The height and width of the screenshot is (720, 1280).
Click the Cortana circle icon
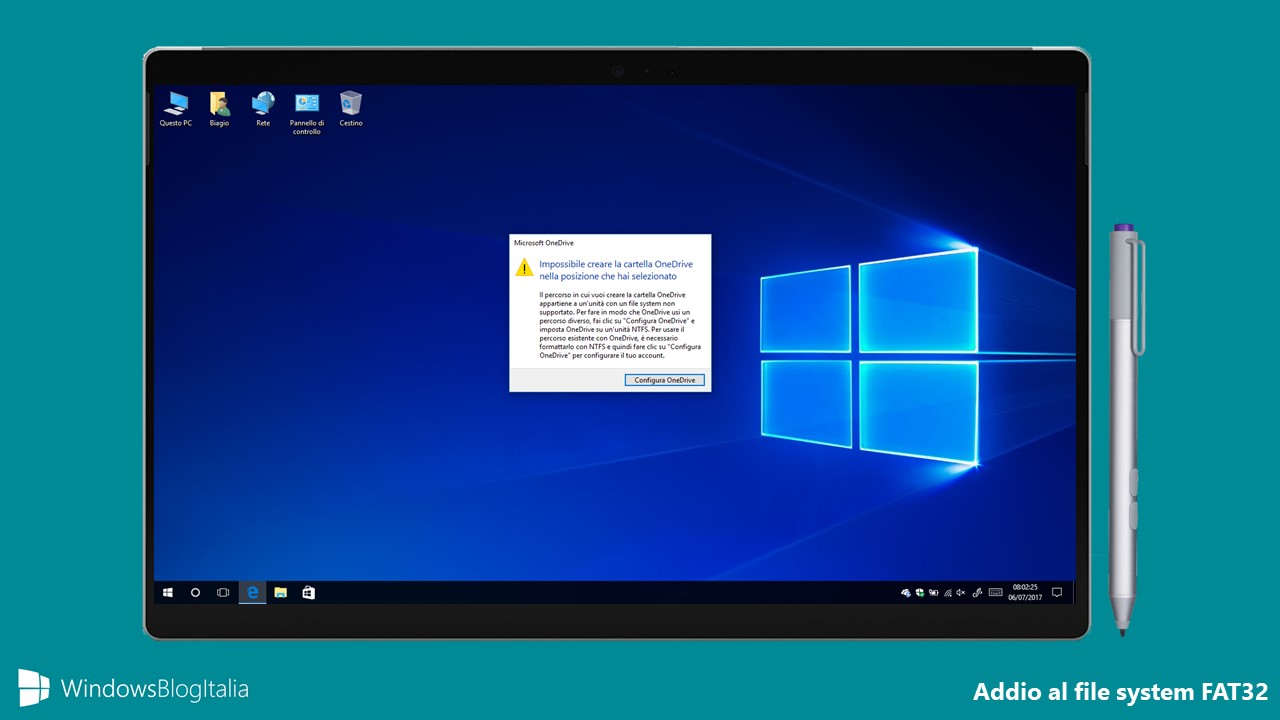tap(195, 593)
